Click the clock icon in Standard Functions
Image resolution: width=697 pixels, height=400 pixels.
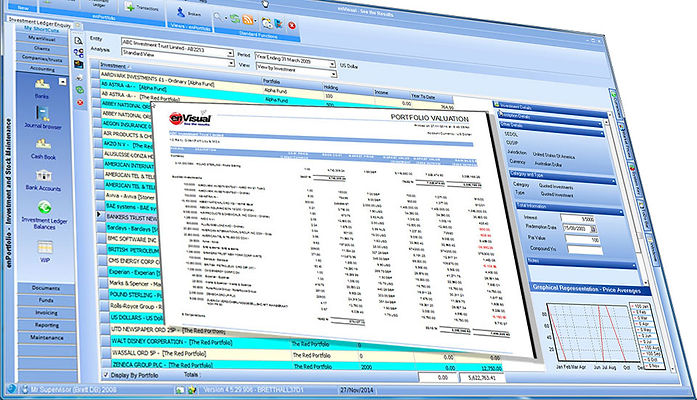(267, 22)
